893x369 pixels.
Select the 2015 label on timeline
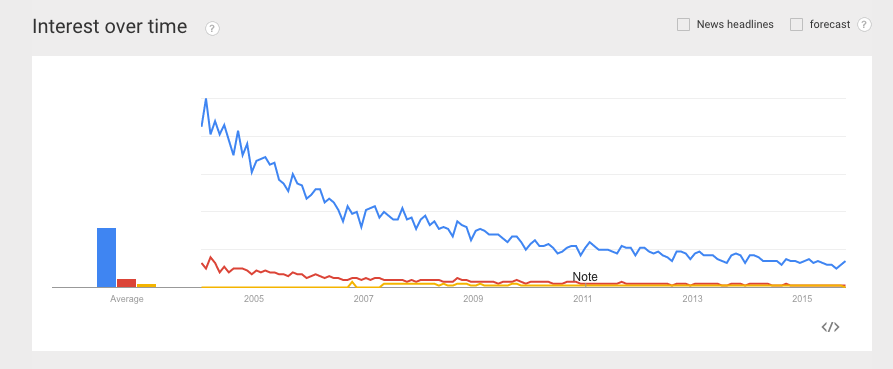tap(802, 299)
